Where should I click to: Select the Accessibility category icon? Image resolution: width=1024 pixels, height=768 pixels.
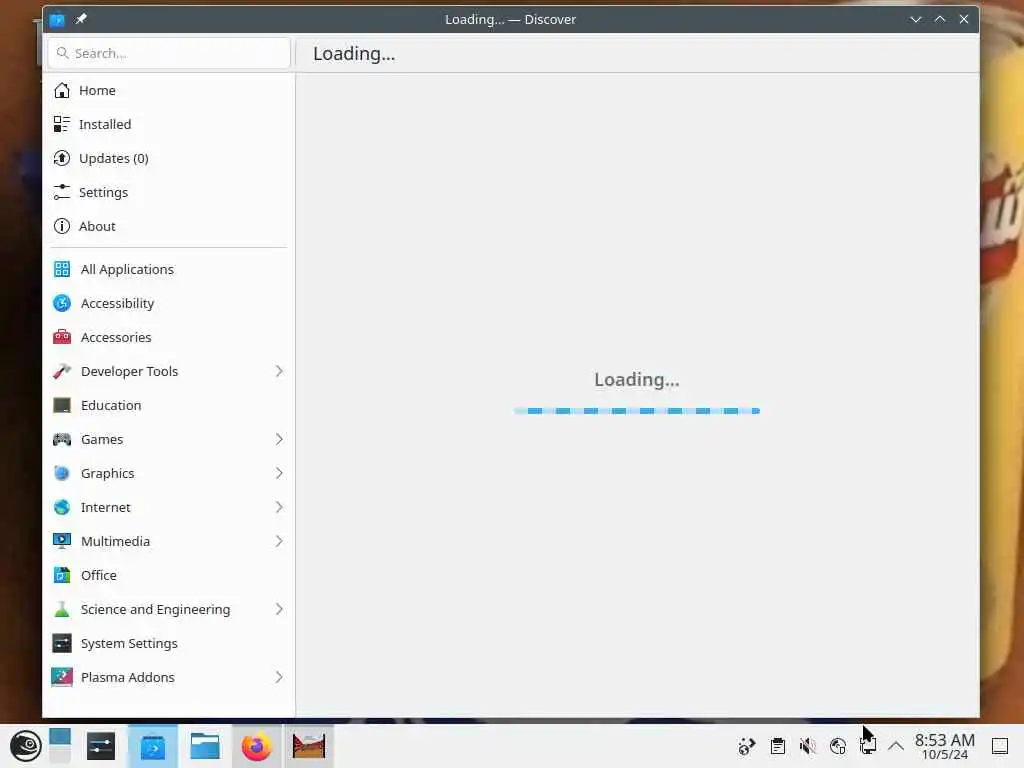coord(61,303)
